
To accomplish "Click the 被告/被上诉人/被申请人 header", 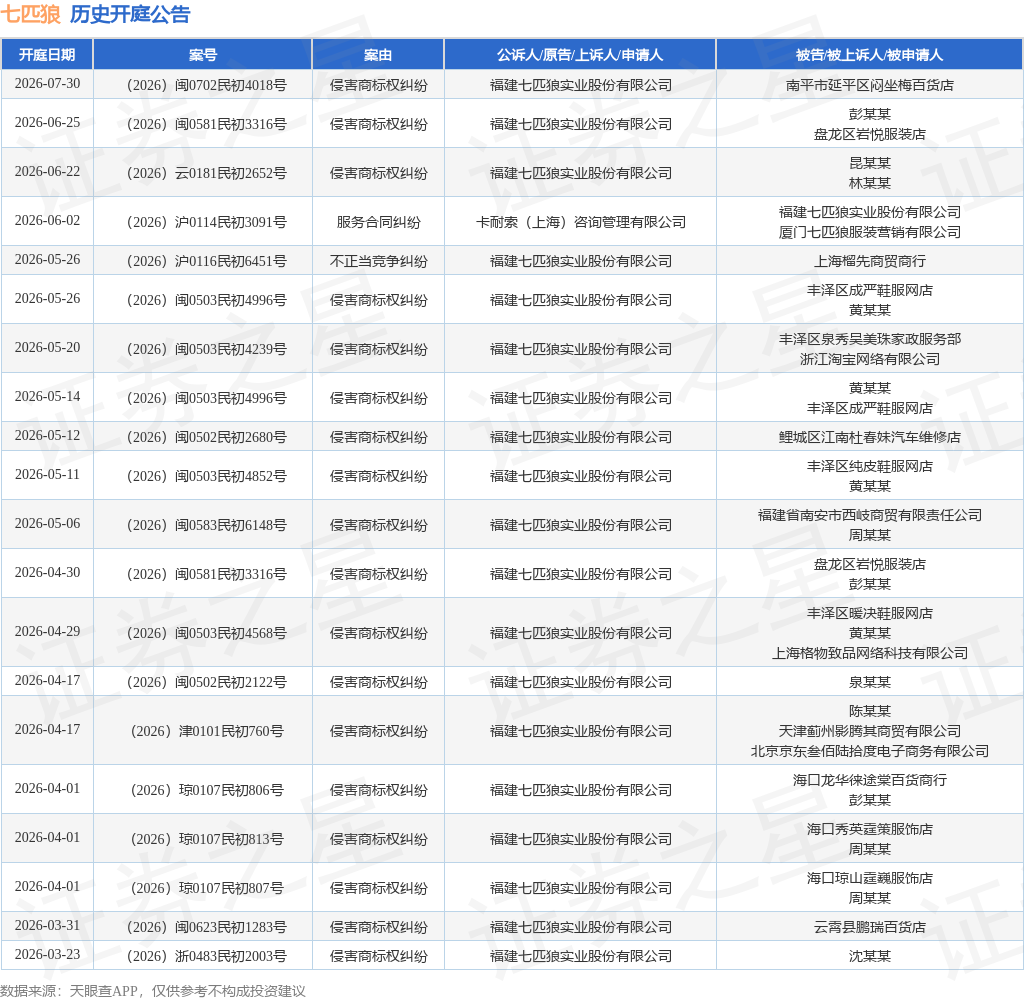I will [869, 55].
